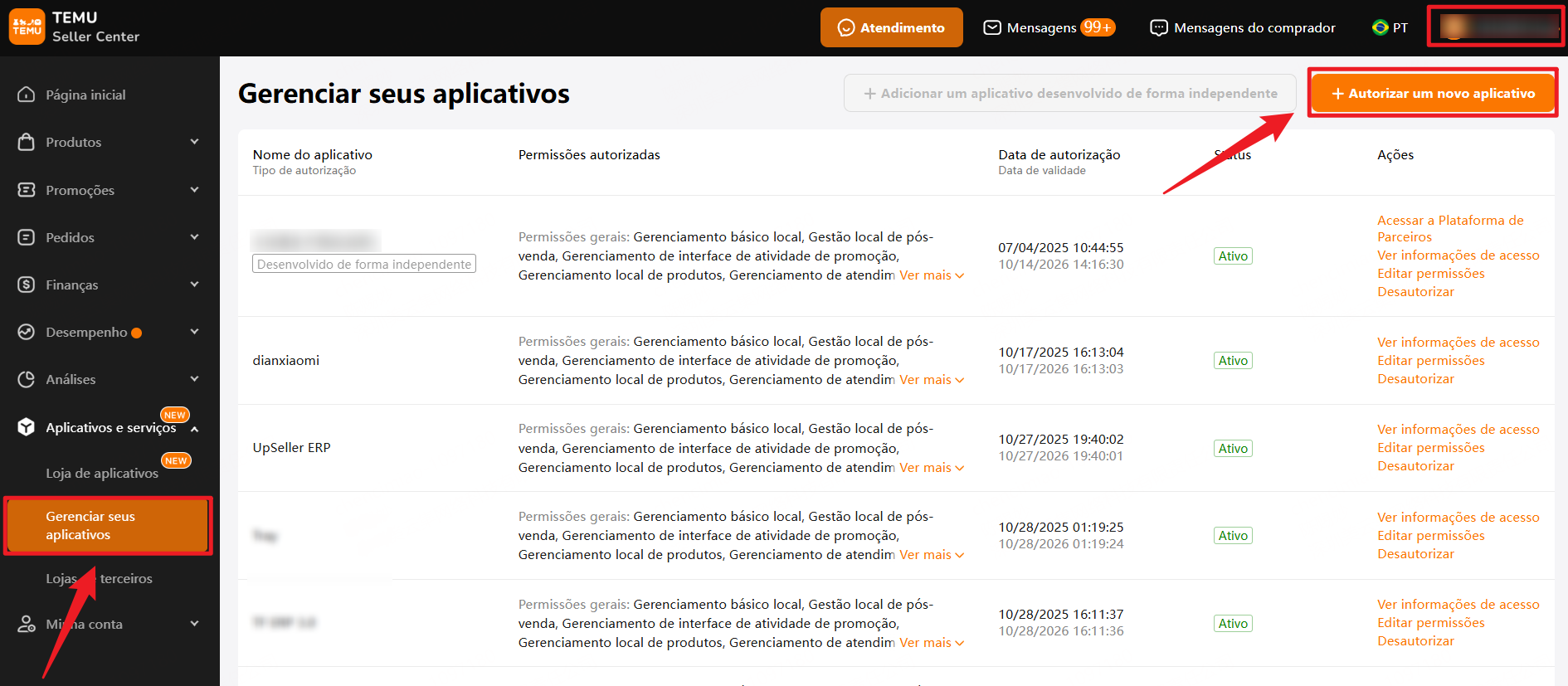Image resolution: width=1568 pixels, height=686 pixels.
Task: Click the Brazil flag language selector
Action: pyautogui.click(x=1381, y=27)
